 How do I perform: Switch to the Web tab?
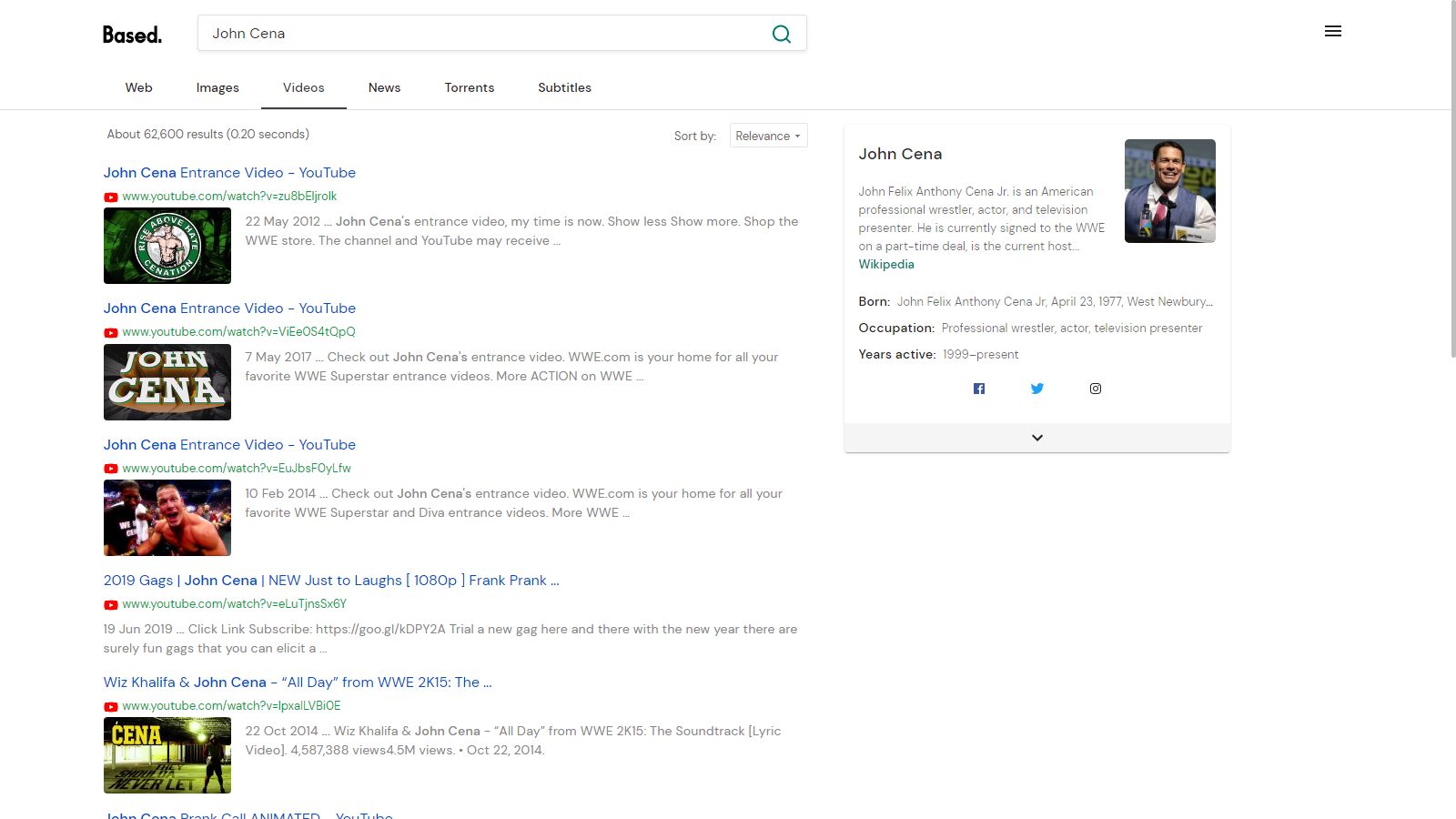click(138, 87)
